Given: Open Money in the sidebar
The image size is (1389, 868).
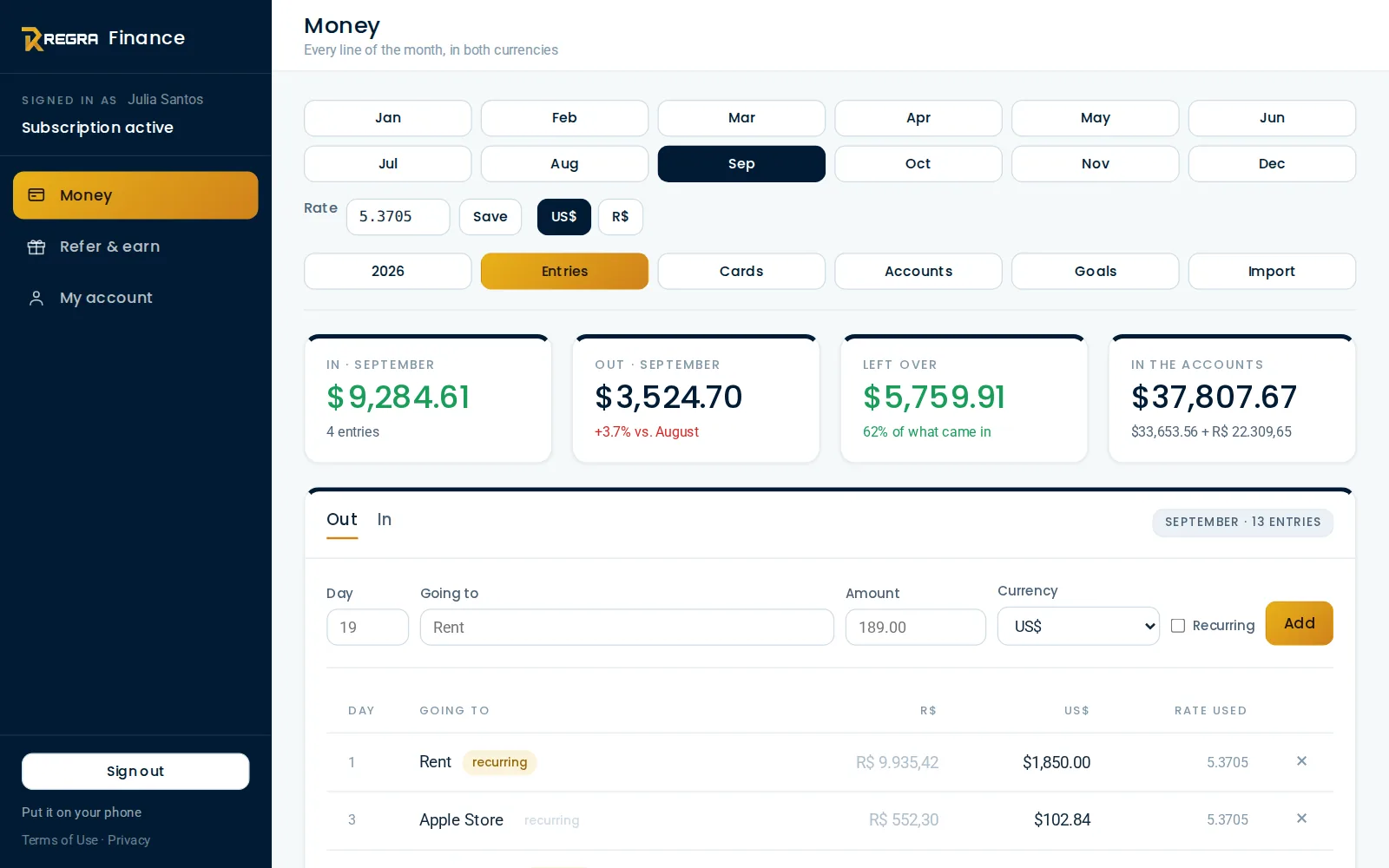Looking at the screenshot, I should (135, 195).
